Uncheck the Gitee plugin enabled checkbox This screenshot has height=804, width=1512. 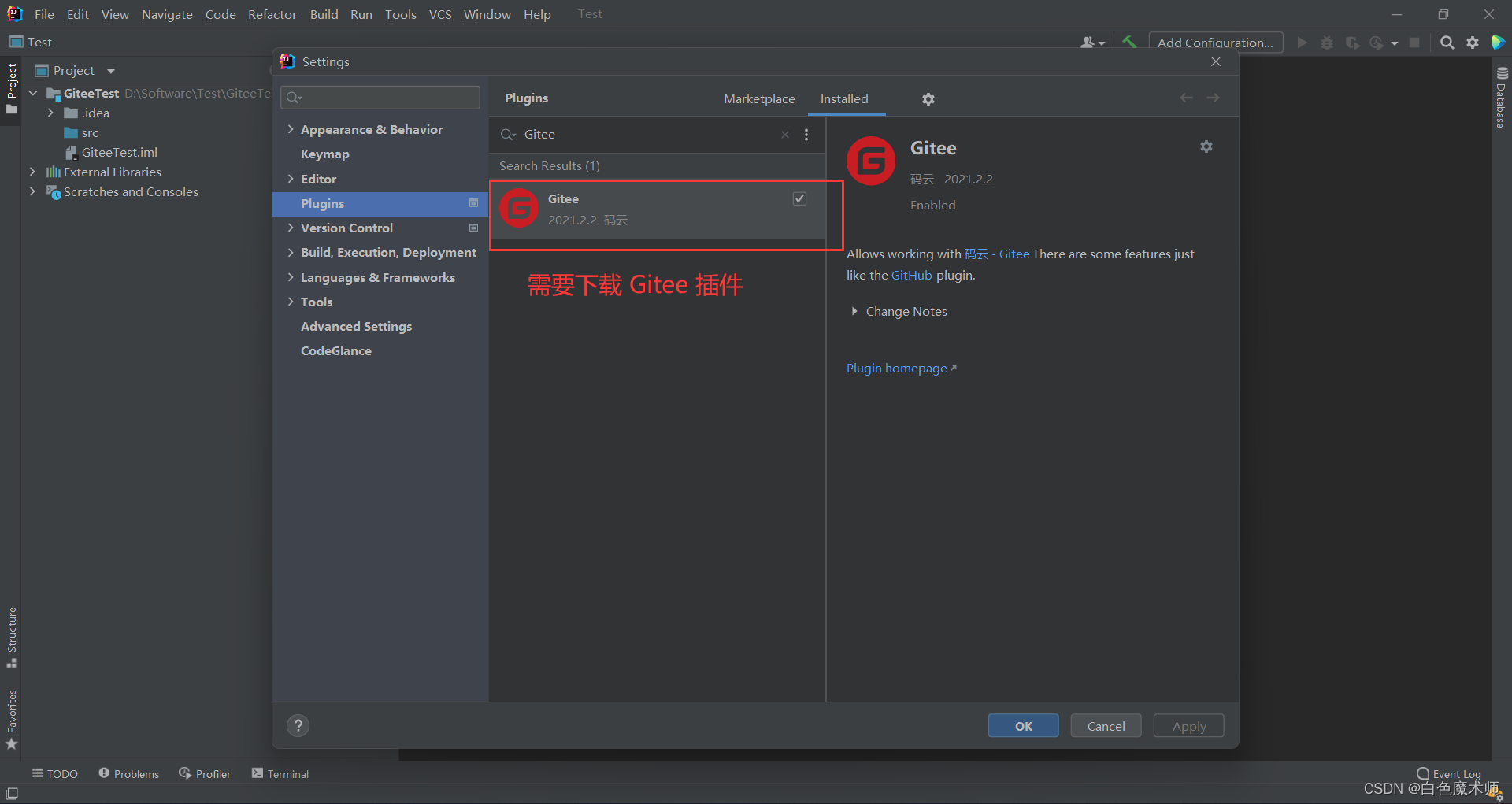(799, 198)
